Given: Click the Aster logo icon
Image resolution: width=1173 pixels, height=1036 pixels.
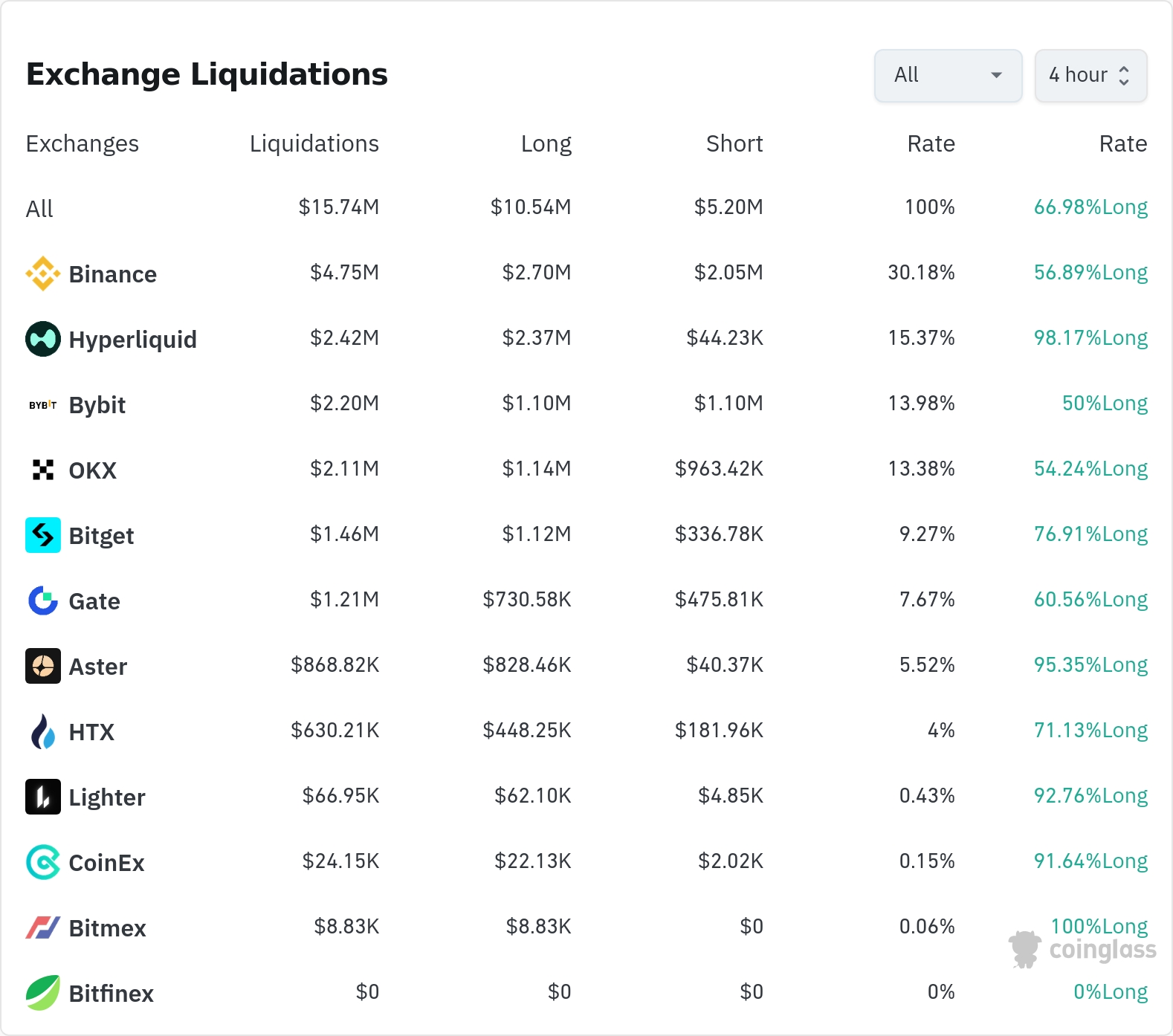Looking at the screenshot, I should point(43,666).
